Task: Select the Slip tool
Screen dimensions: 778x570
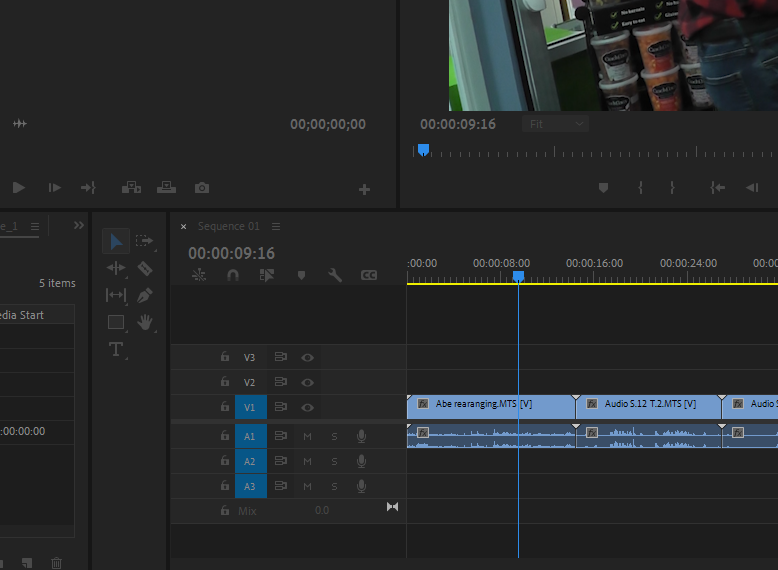Action: coord(116,295)
